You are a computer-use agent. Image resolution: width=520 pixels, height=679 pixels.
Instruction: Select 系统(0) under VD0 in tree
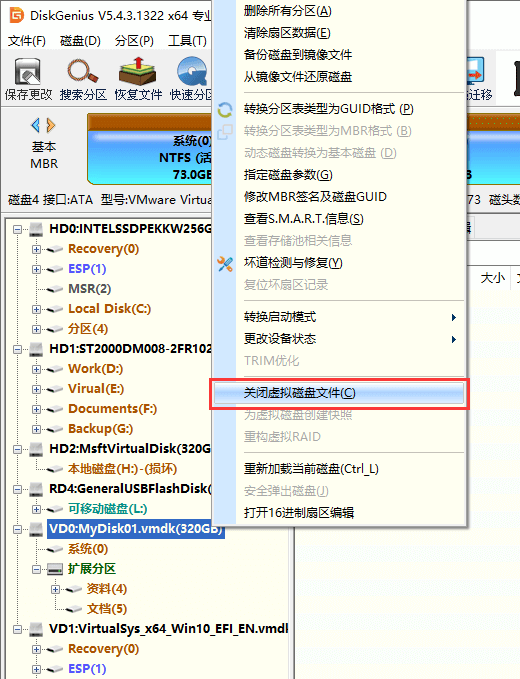[88, 549]
